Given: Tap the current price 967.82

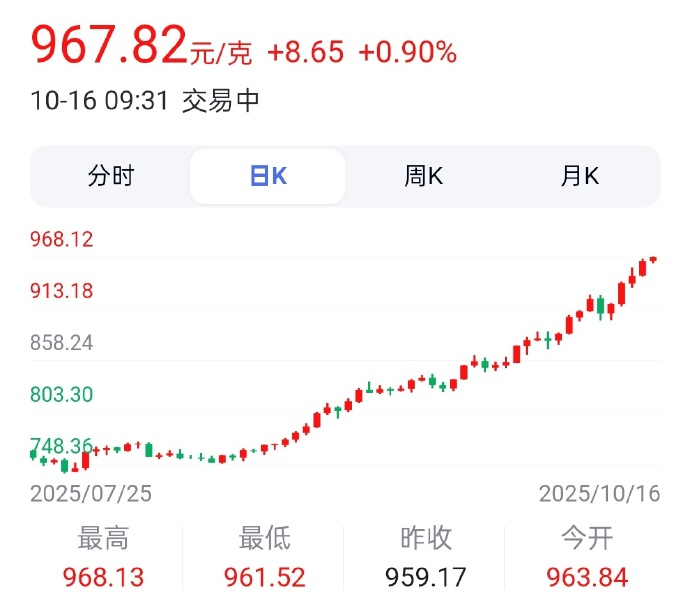Looking at the screenshot, I should [x=110, y=44].
